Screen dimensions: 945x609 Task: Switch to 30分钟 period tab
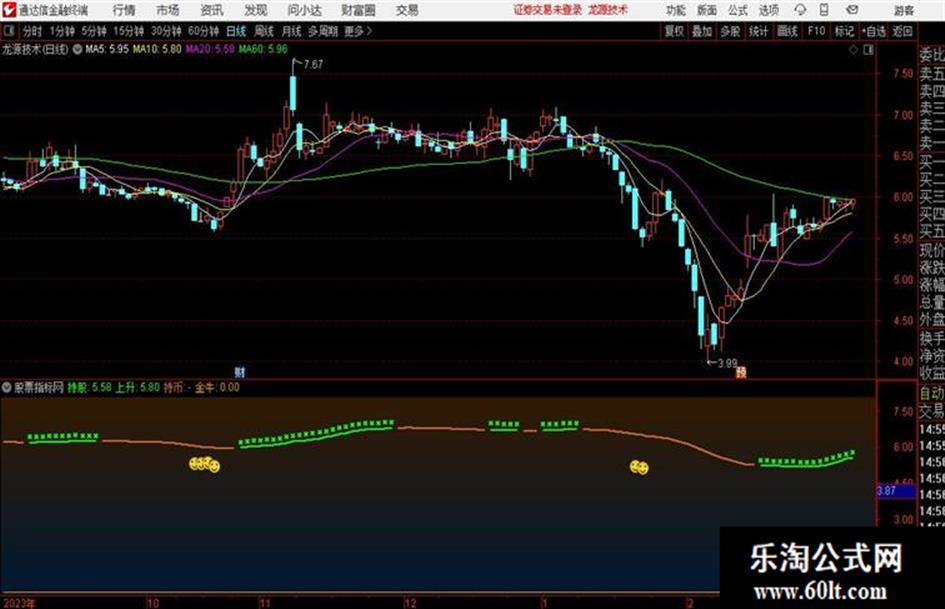pos(166,31)
